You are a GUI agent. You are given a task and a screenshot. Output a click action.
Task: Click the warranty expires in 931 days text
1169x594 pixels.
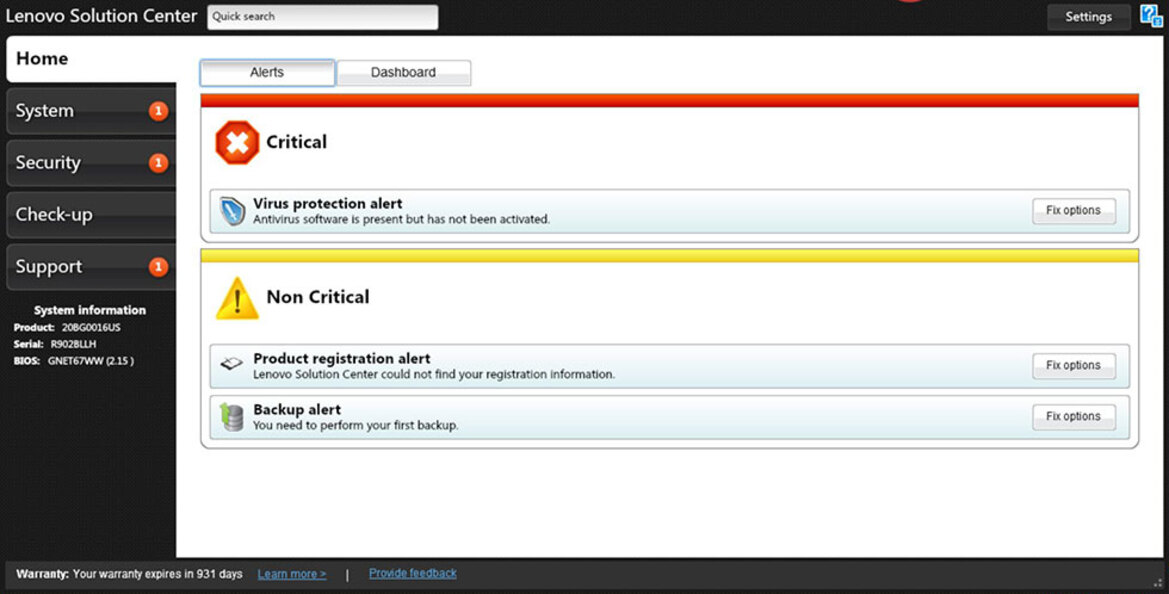tap(157, 574)
